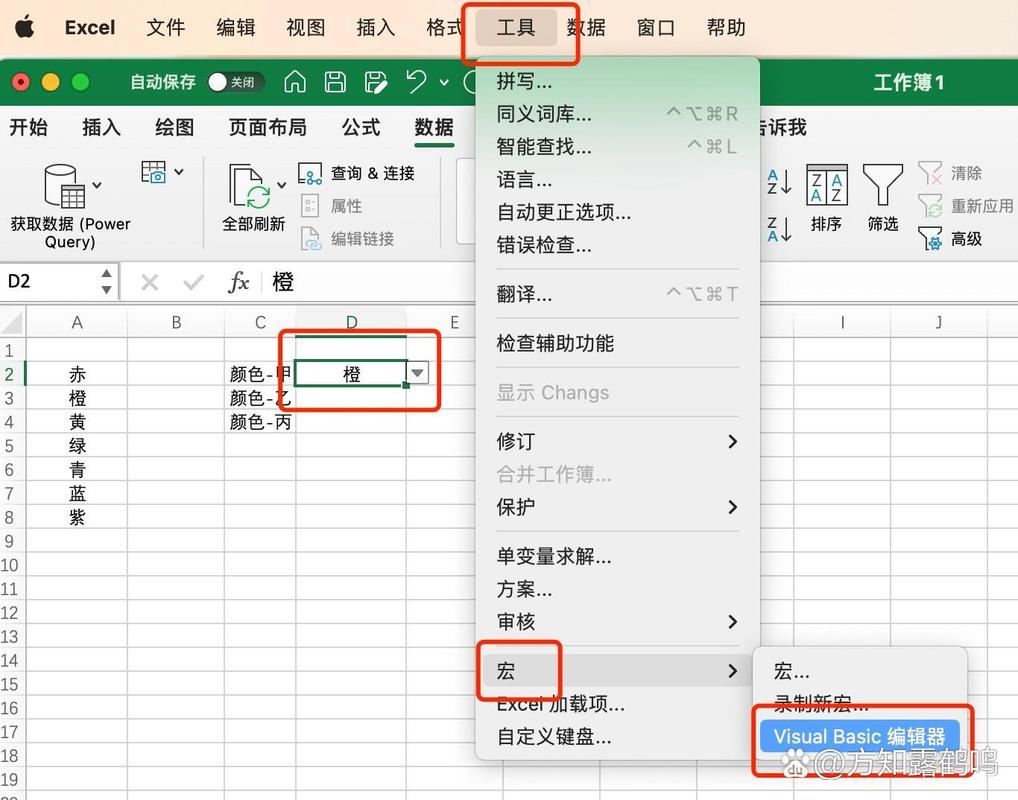The height and width of the screenshot is (800, 1018).
Task: Open the 工具 menu in the menu bar
Action: (x=516, y=27)
